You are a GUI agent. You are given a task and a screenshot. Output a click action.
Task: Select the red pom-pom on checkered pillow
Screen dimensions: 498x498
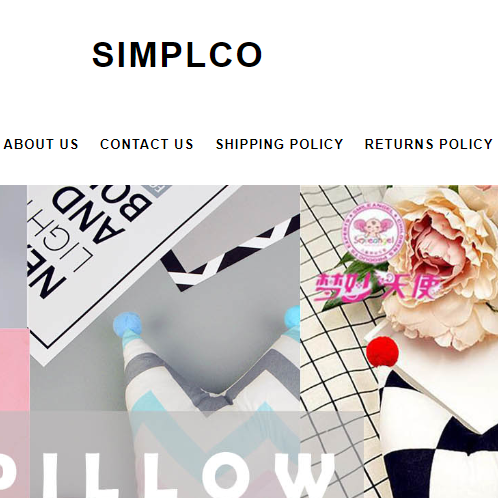tap(382, 353)
